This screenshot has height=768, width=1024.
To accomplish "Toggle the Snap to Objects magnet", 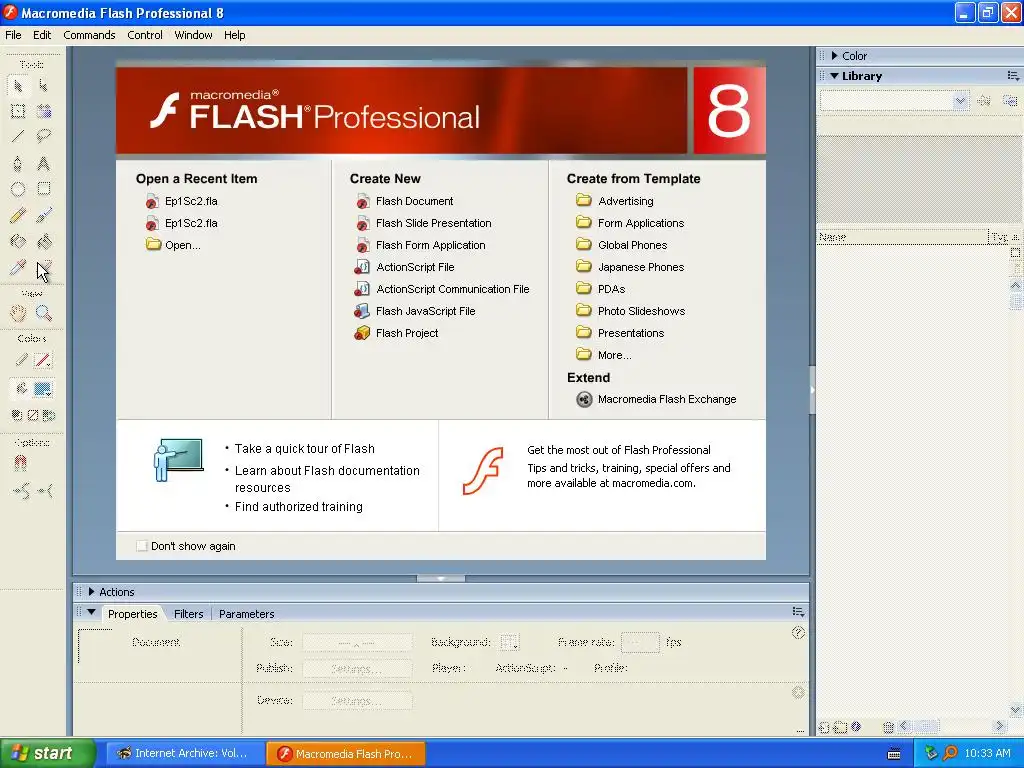I will click(x=20, y=463).
